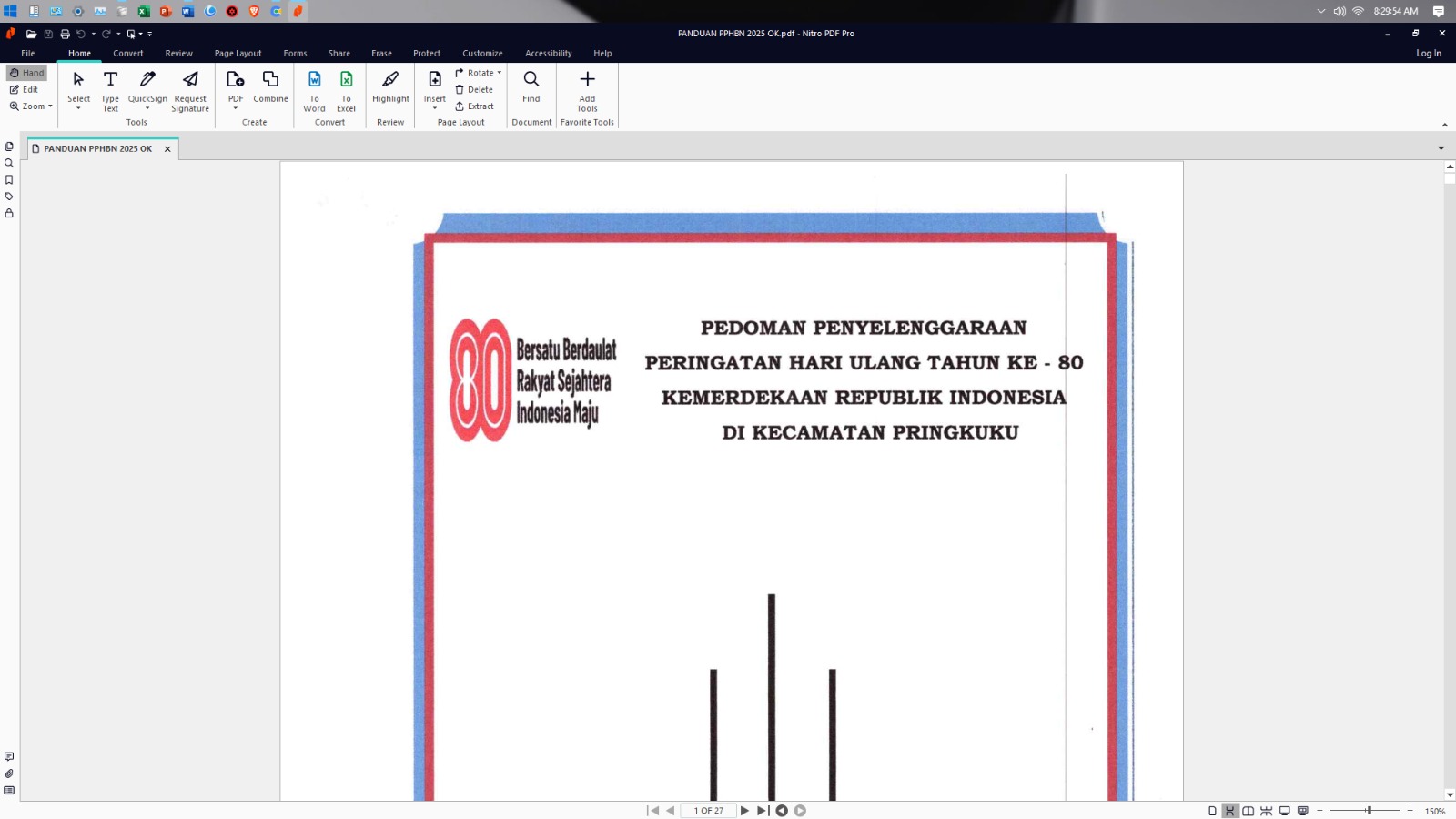Convert the PDF To Excel
The image size is (1456, 819).
[x=346, y=90]
